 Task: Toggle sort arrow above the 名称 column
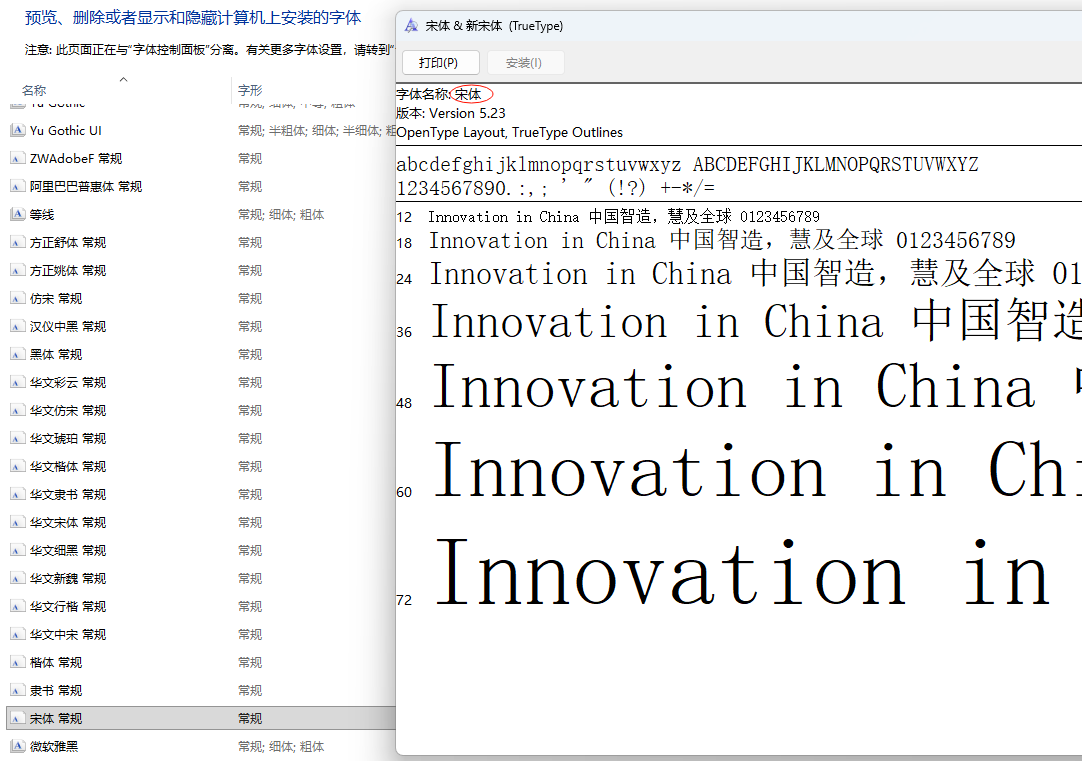tap(123, 79)
